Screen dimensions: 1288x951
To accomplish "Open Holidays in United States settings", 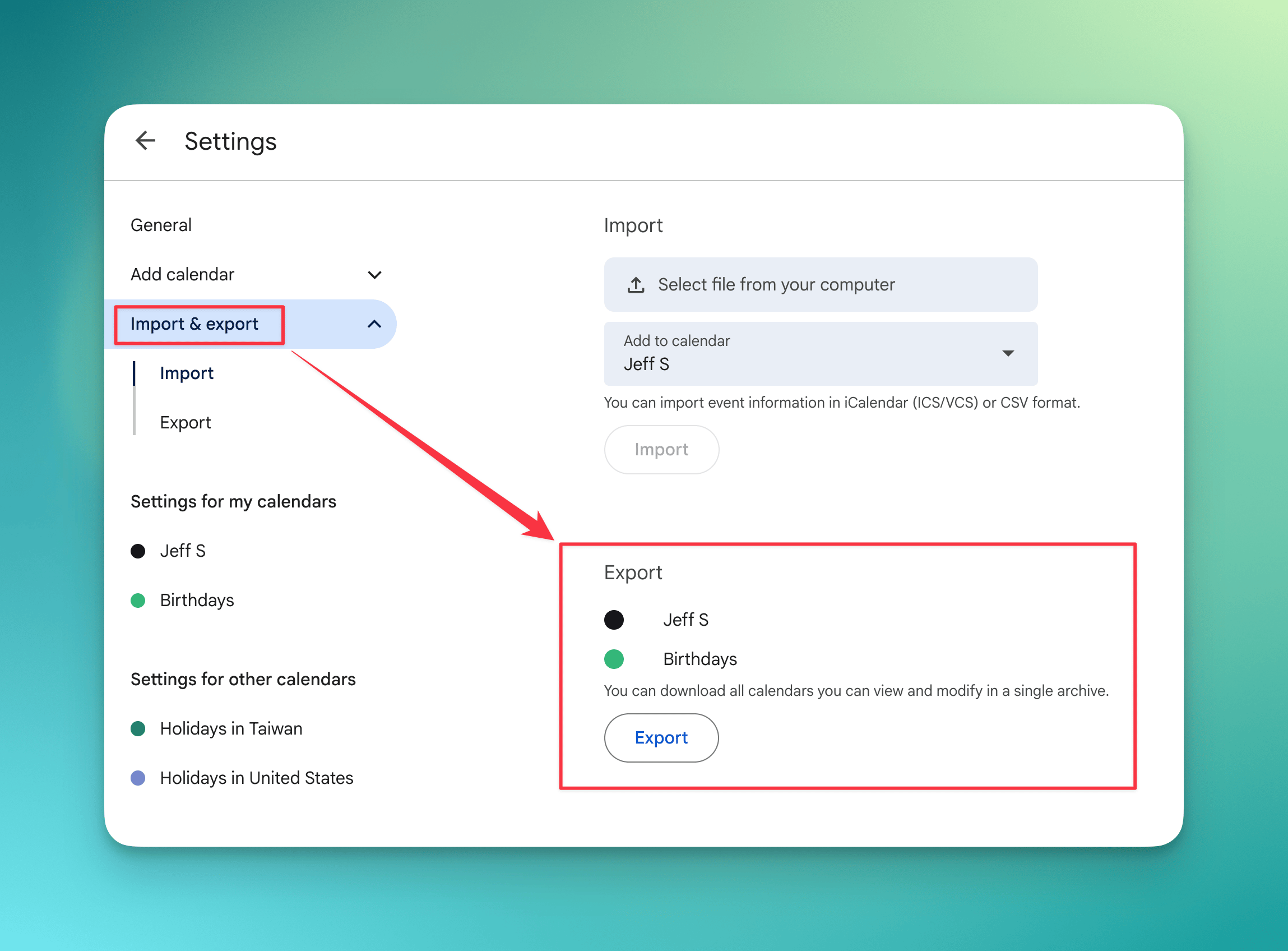I will click(257, 778).
